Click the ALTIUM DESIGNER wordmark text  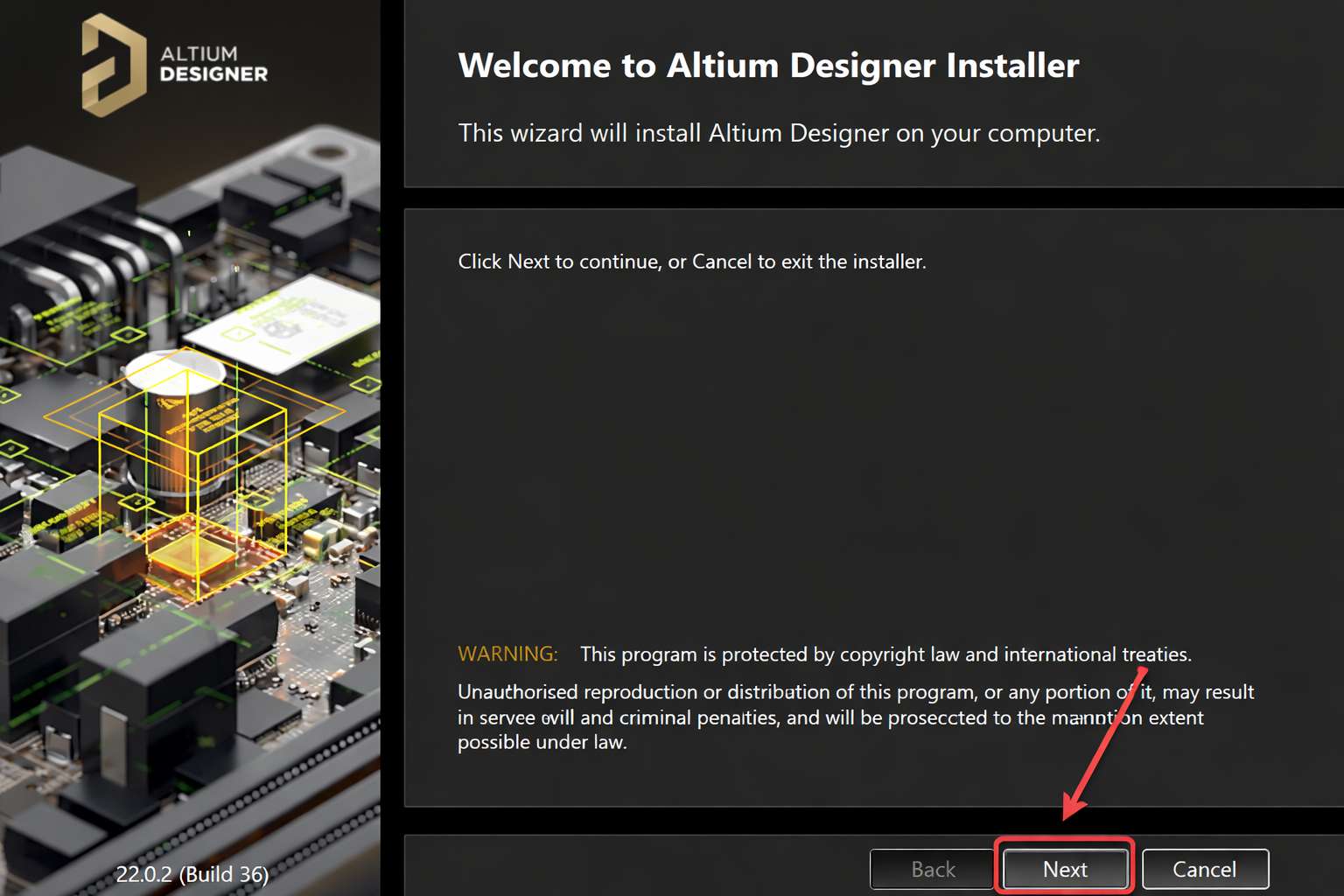coord(213,64)
